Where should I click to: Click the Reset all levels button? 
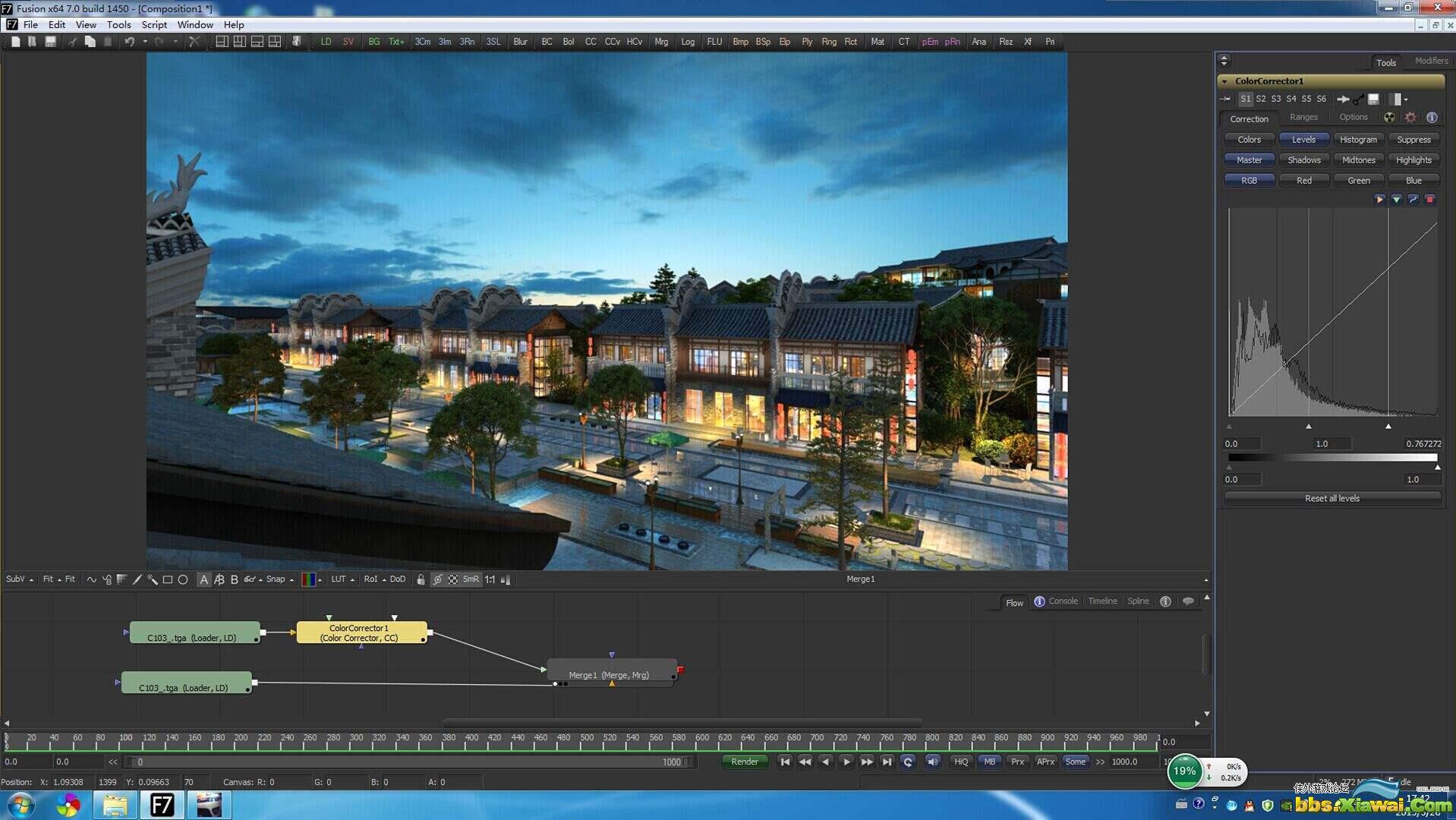[x=1332, y=498]
